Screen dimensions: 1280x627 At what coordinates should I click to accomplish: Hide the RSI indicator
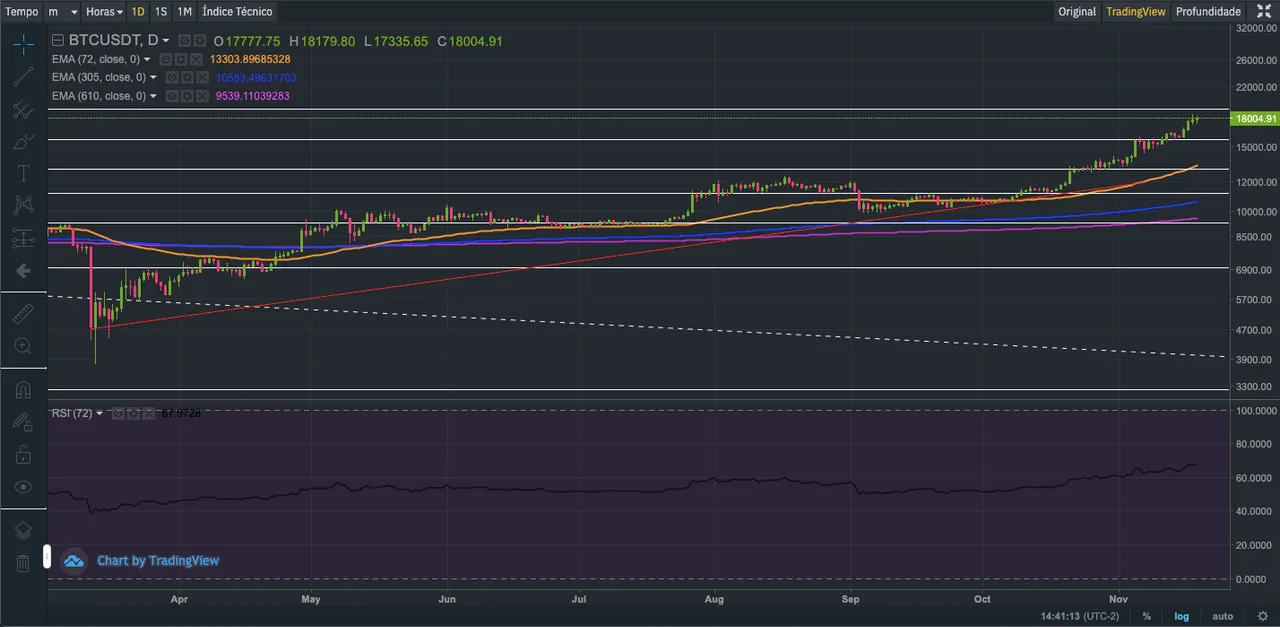coord(118,413)
